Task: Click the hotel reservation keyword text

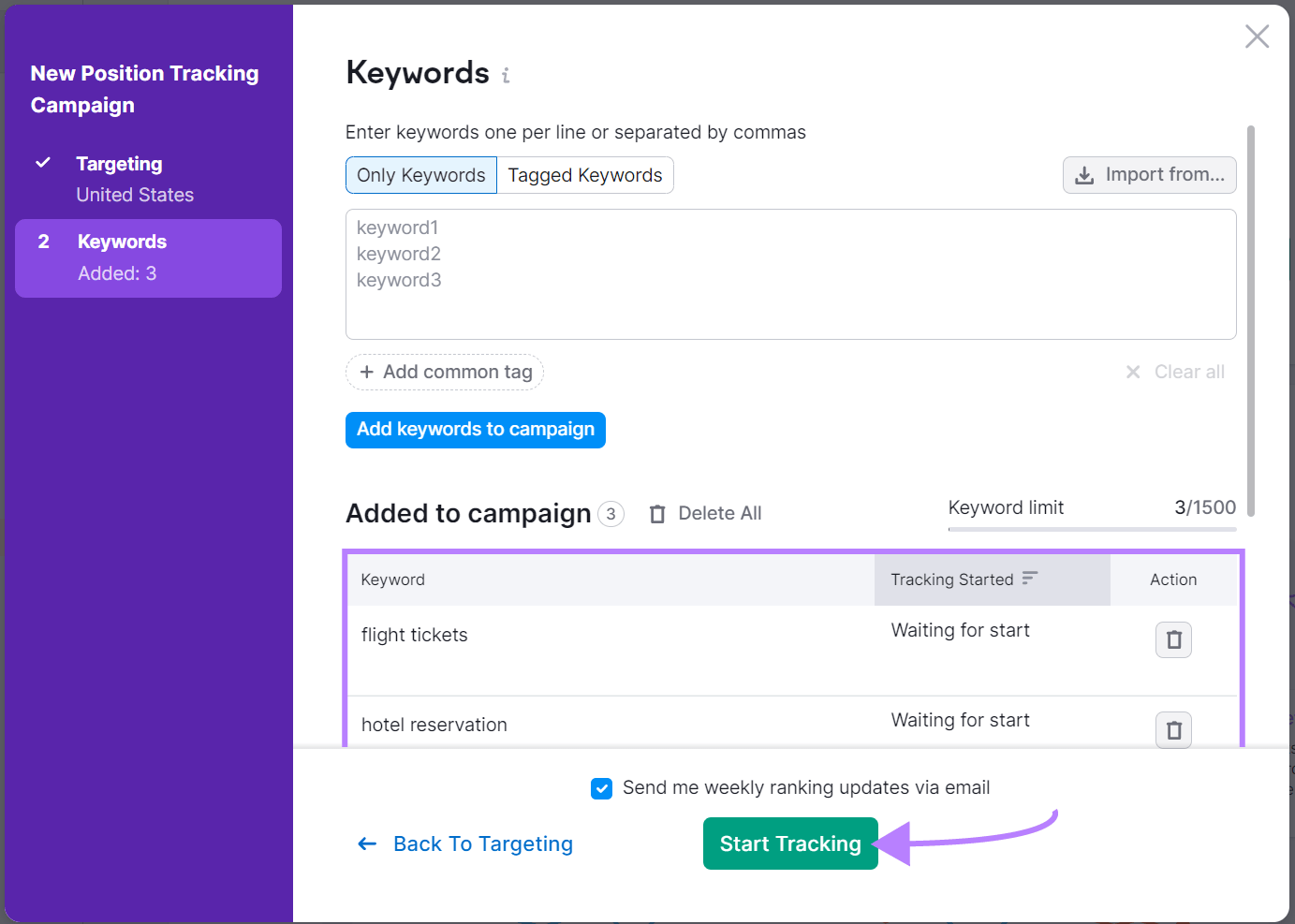Action: pos(434,725)
